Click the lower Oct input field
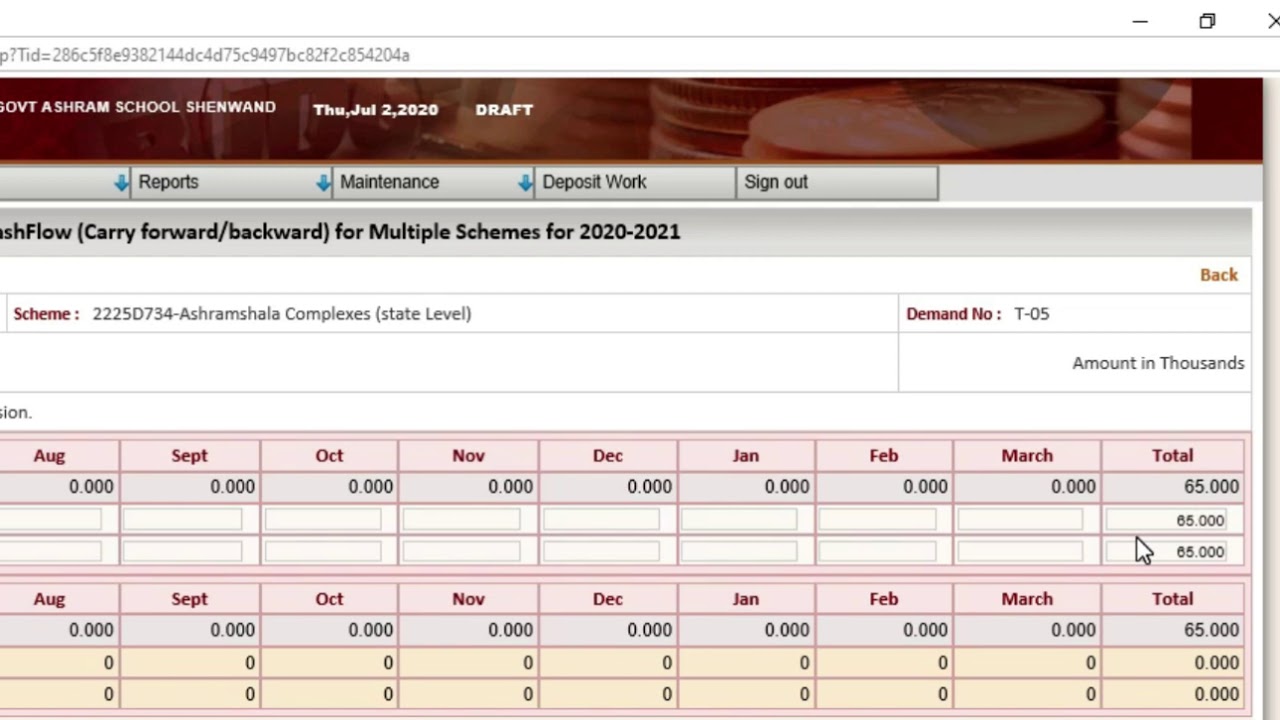Screen dimensions: 1280x720 coord(322,551)
